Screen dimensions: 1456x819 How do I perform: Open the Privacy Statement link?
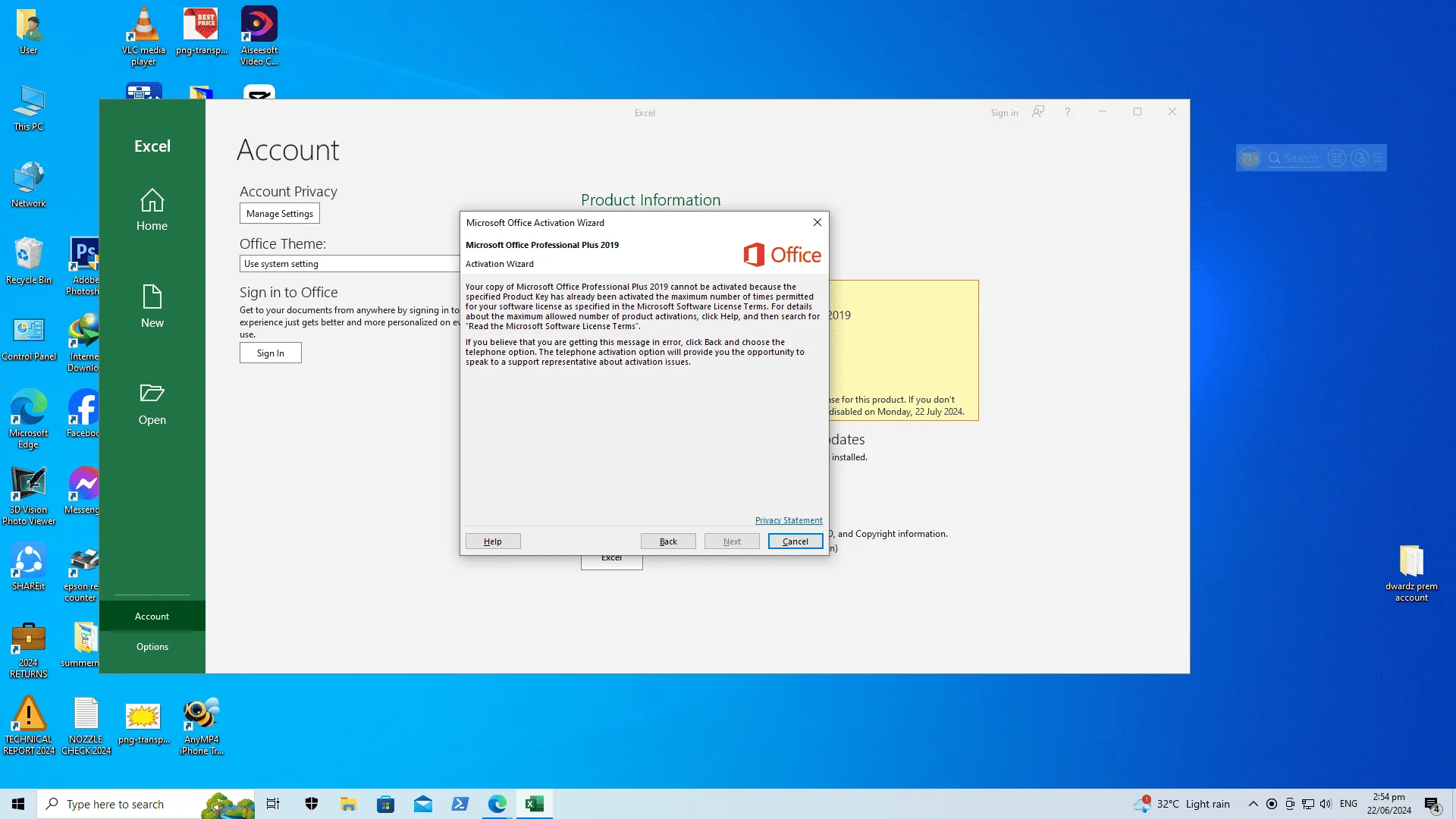tap(789, 520)
